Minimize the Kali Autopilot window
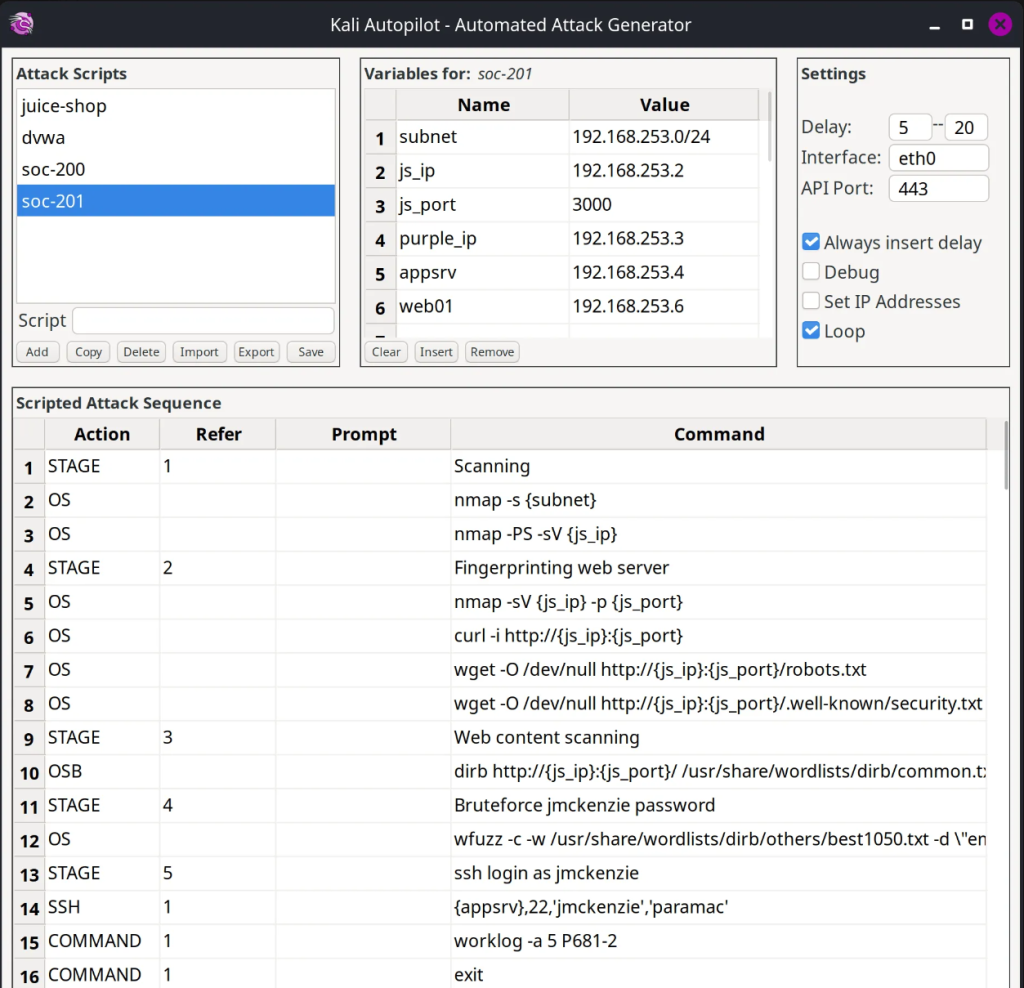1024x988 pixels. pyautogui.click(x=935, y=25)
